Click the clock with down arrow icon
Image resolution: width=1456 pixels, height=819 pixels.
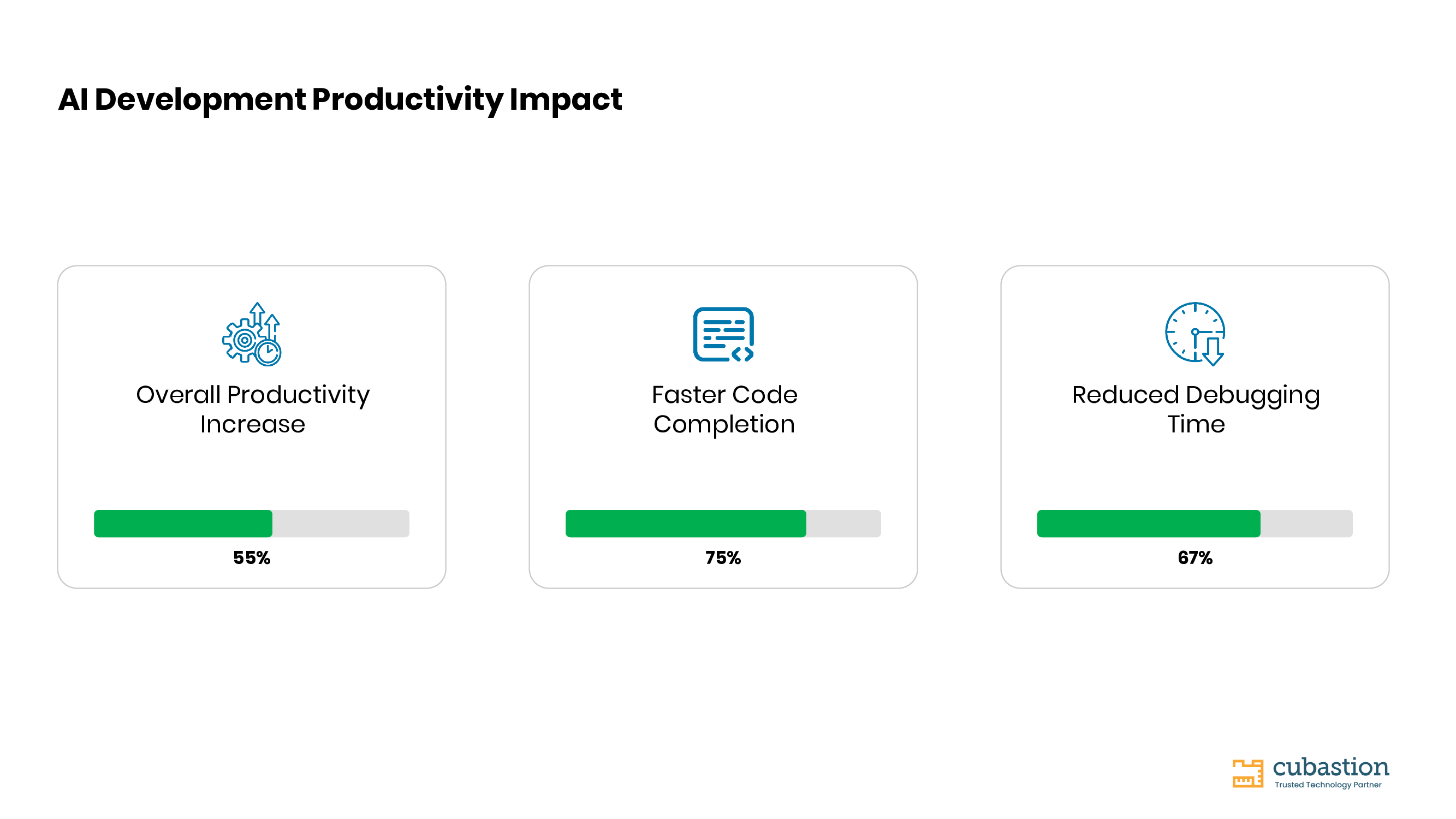(1195, 334)
